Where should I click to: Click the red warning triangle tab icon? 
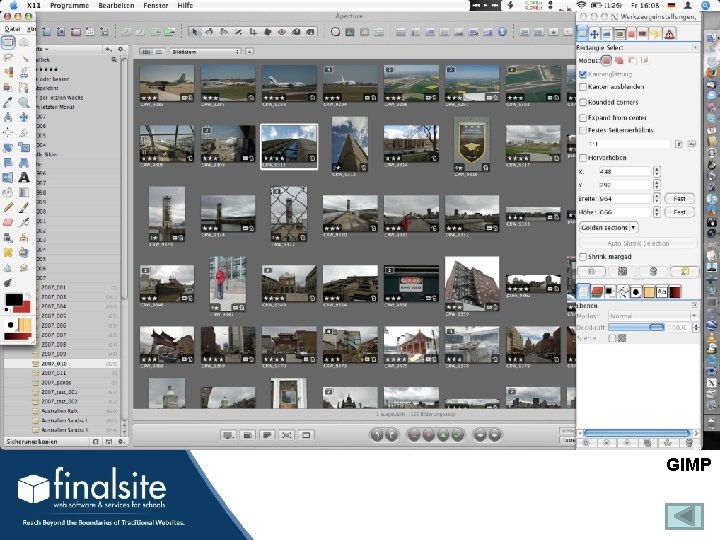point(669,33)
